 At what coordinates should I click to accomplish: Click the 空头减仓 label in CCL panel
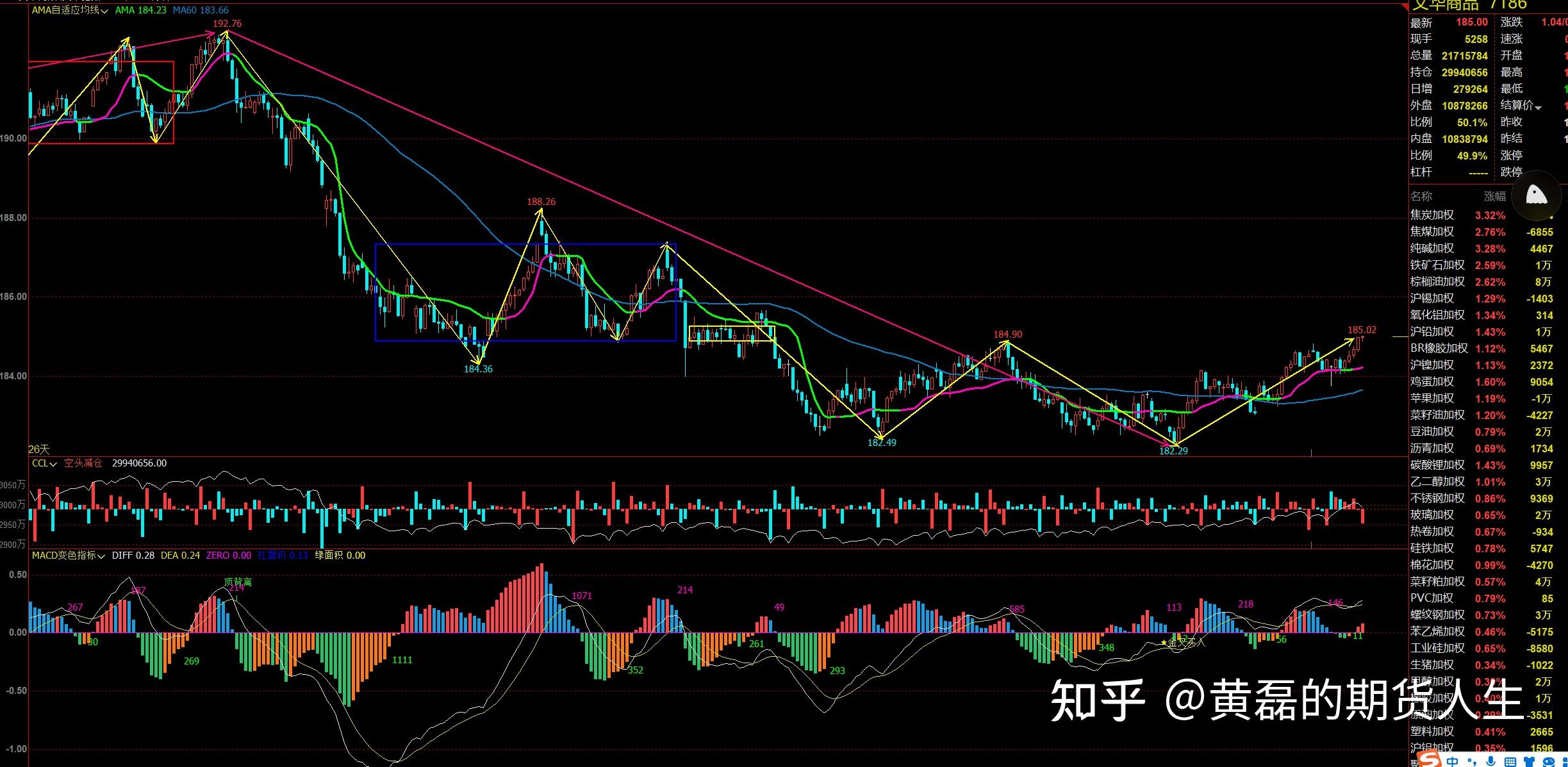83,463
